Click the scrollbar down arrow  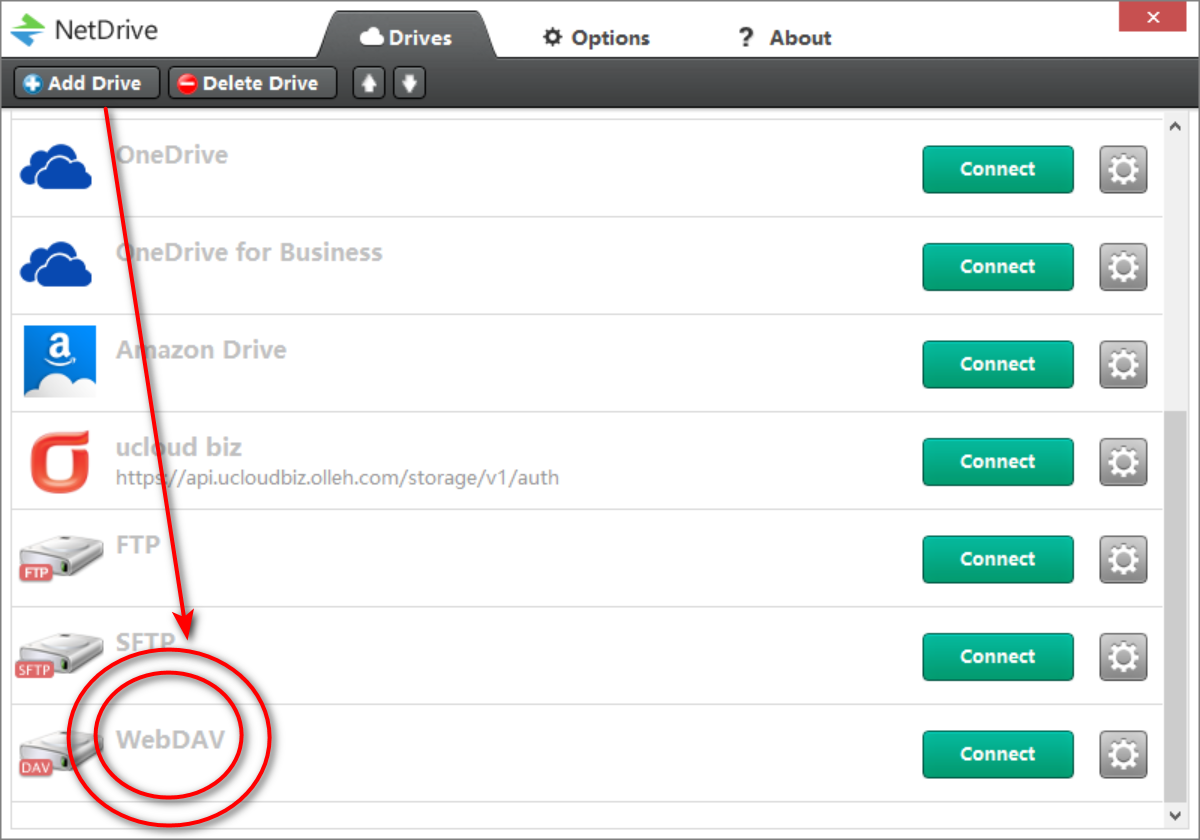[x=1175, y=814]
